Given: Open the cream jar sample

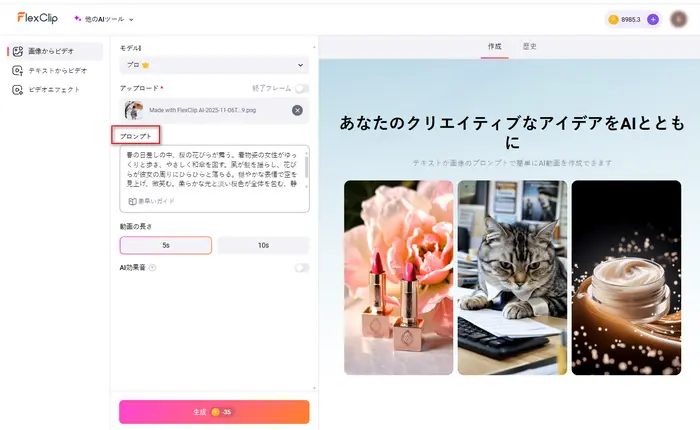Looking at the screenshot, I should coord(626,278).
